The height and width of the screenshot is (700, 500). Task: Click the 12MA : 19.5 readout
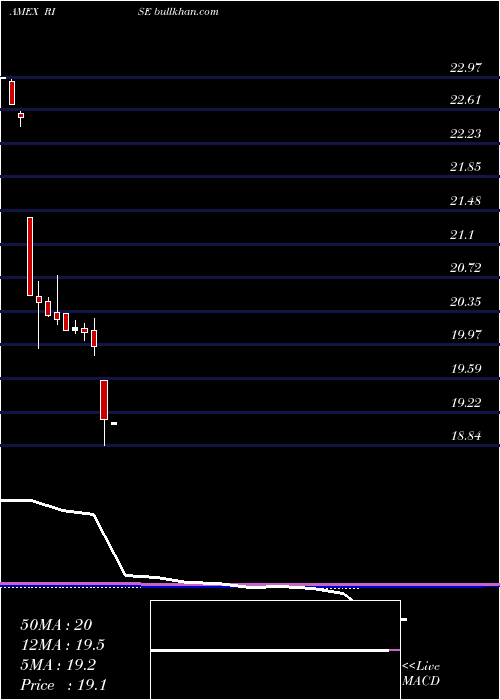pyautogui.click(x=62, y=645)
